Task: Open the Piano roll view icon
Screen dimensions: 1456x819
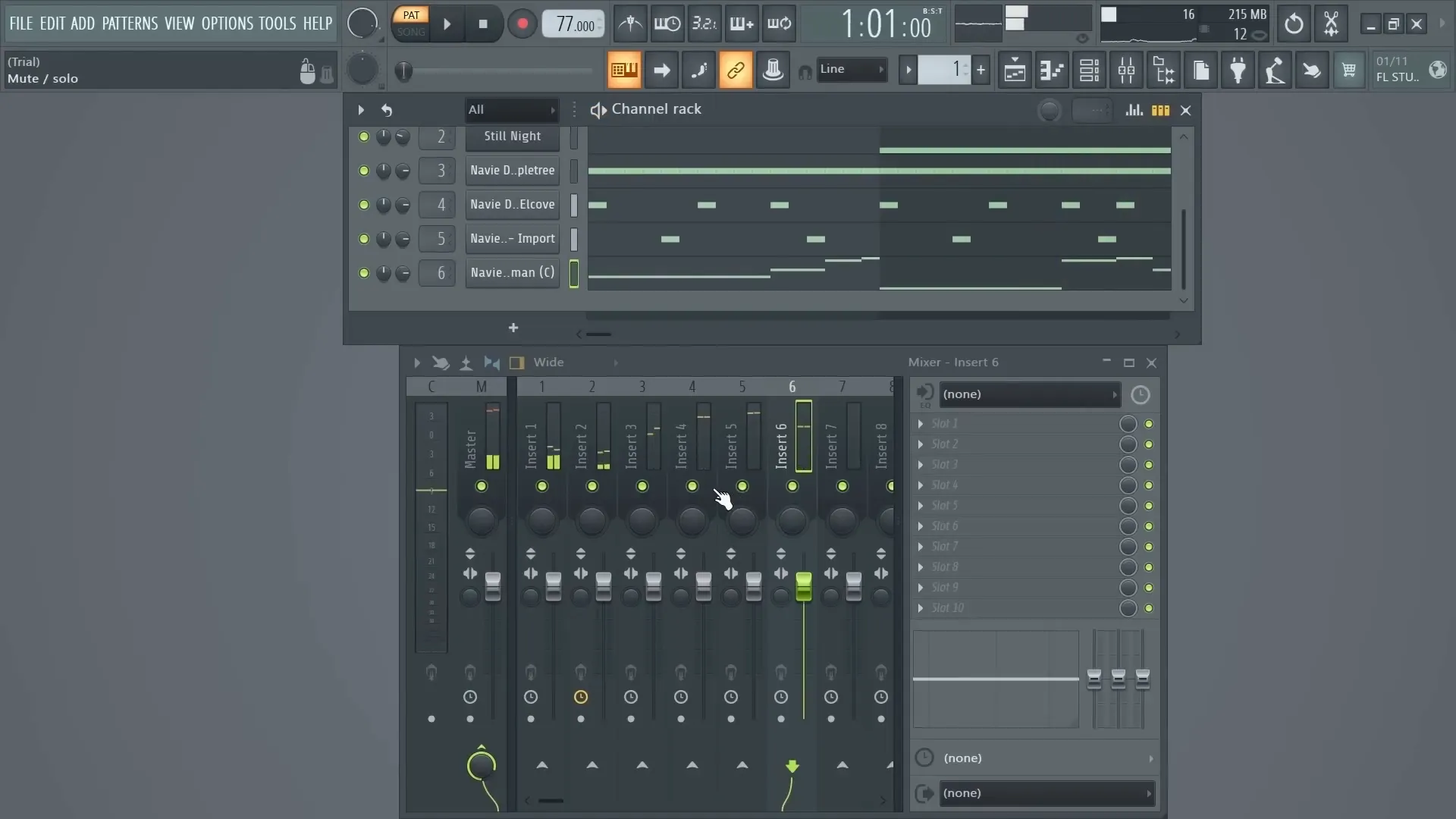Action: 1052,71
